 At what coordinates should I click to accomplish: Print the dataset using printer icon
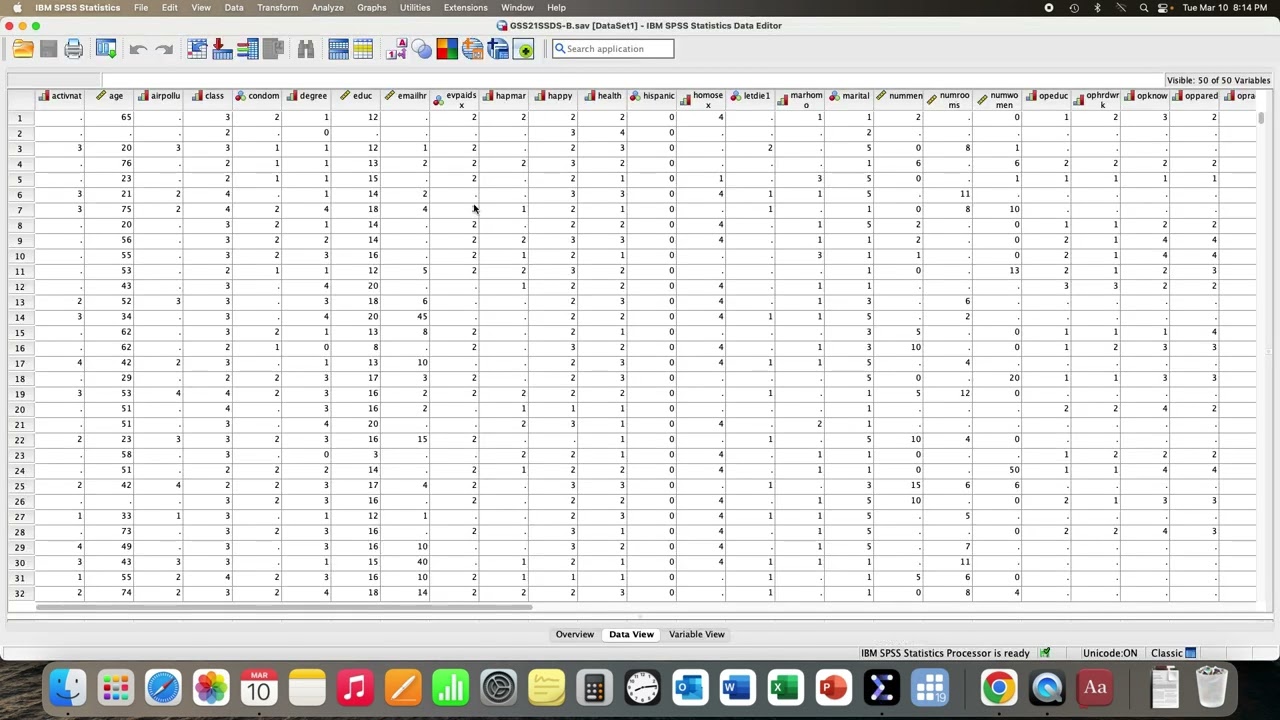[x=74, y=49]
